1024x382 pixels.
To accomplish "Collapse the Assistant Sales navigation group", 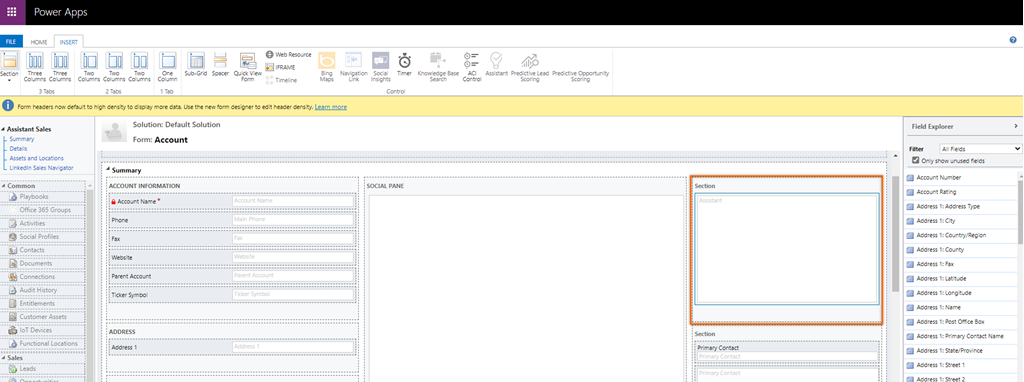I will coord(3,129).
